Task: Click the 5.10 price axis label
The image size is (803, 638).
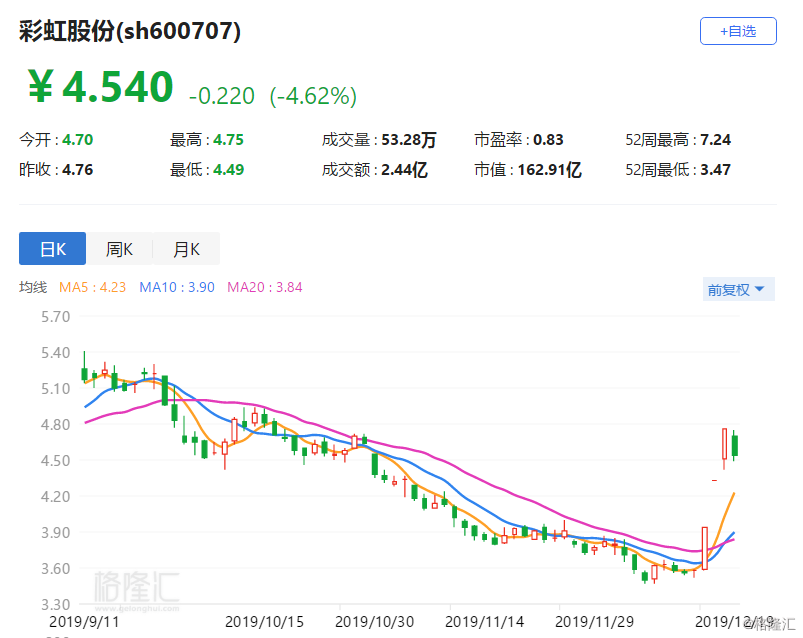Action: [55, 389]
